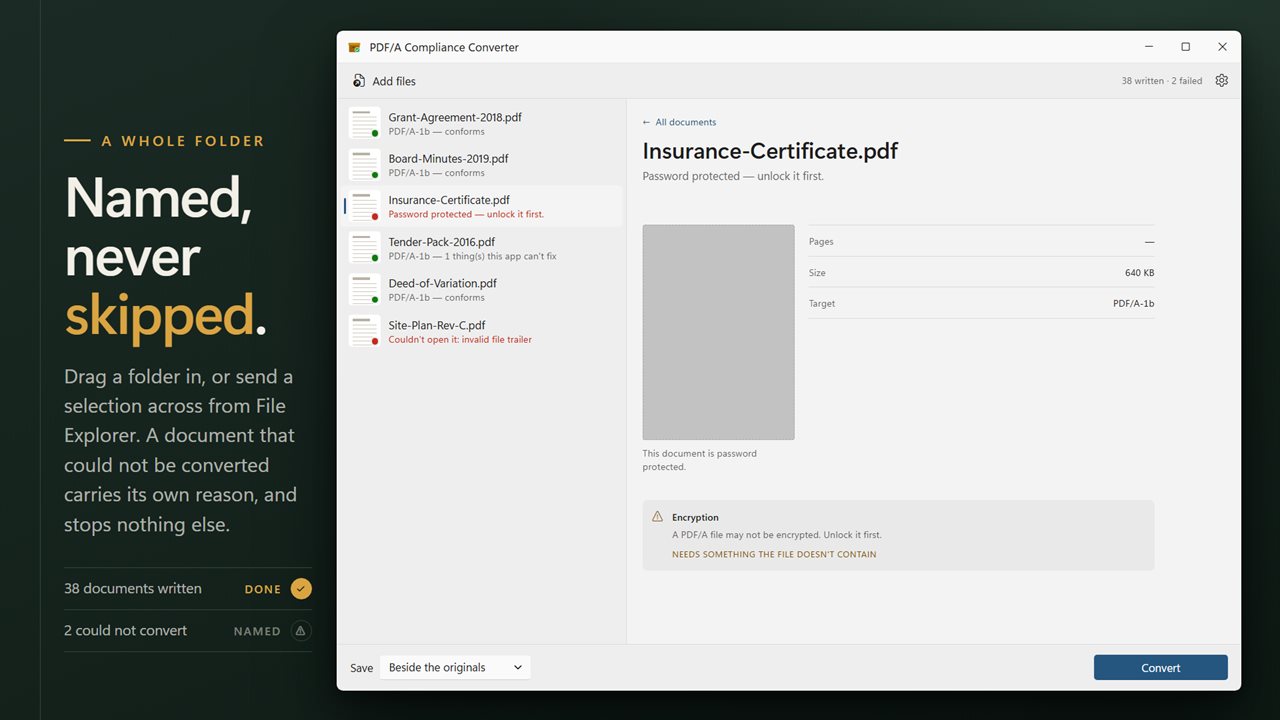Minimize the PDF/A Compliance Converter window
The image size is (1280, 720).
tap(1149, 47)
